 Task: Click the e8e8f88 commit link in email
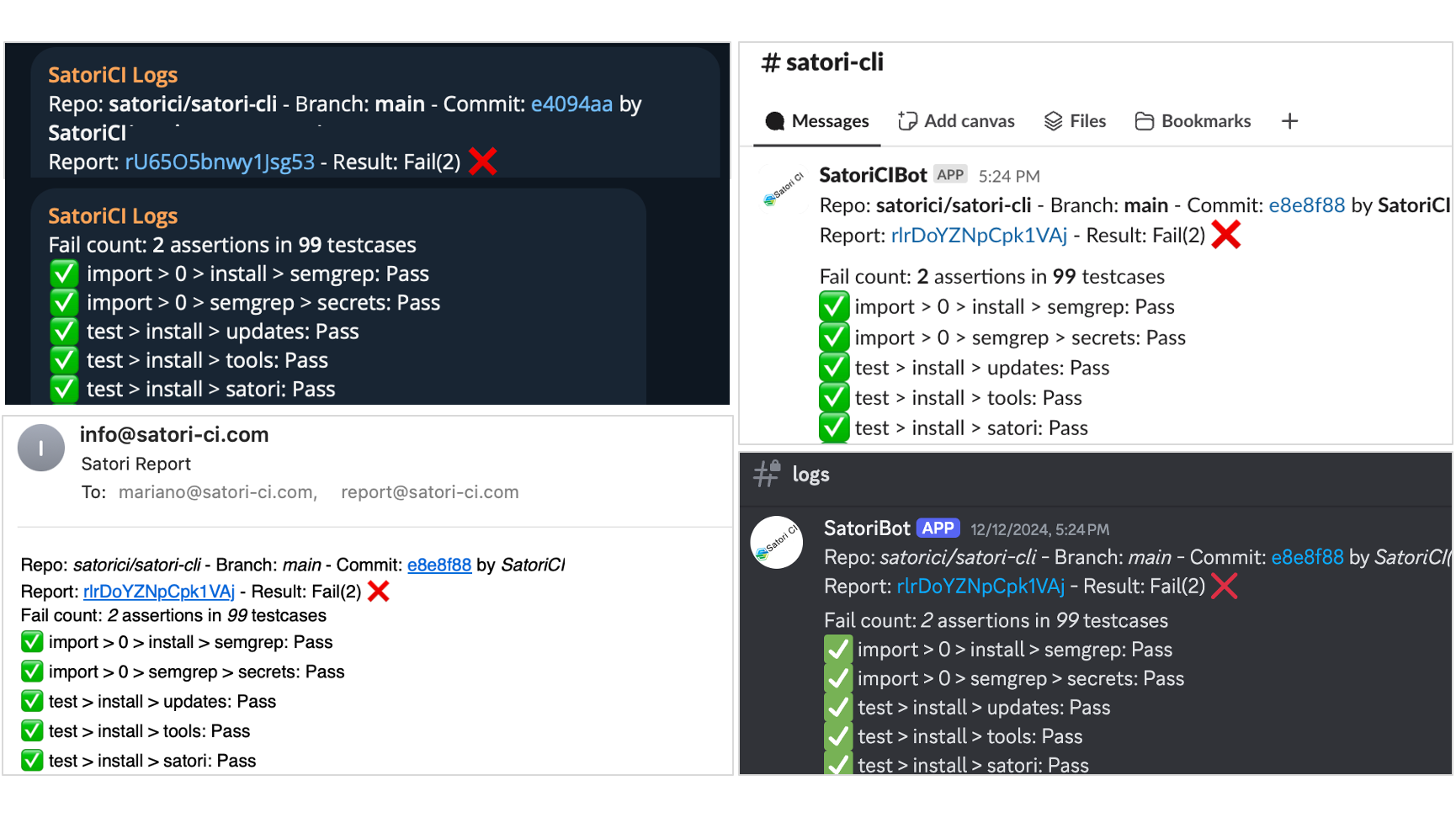[439, 565]
